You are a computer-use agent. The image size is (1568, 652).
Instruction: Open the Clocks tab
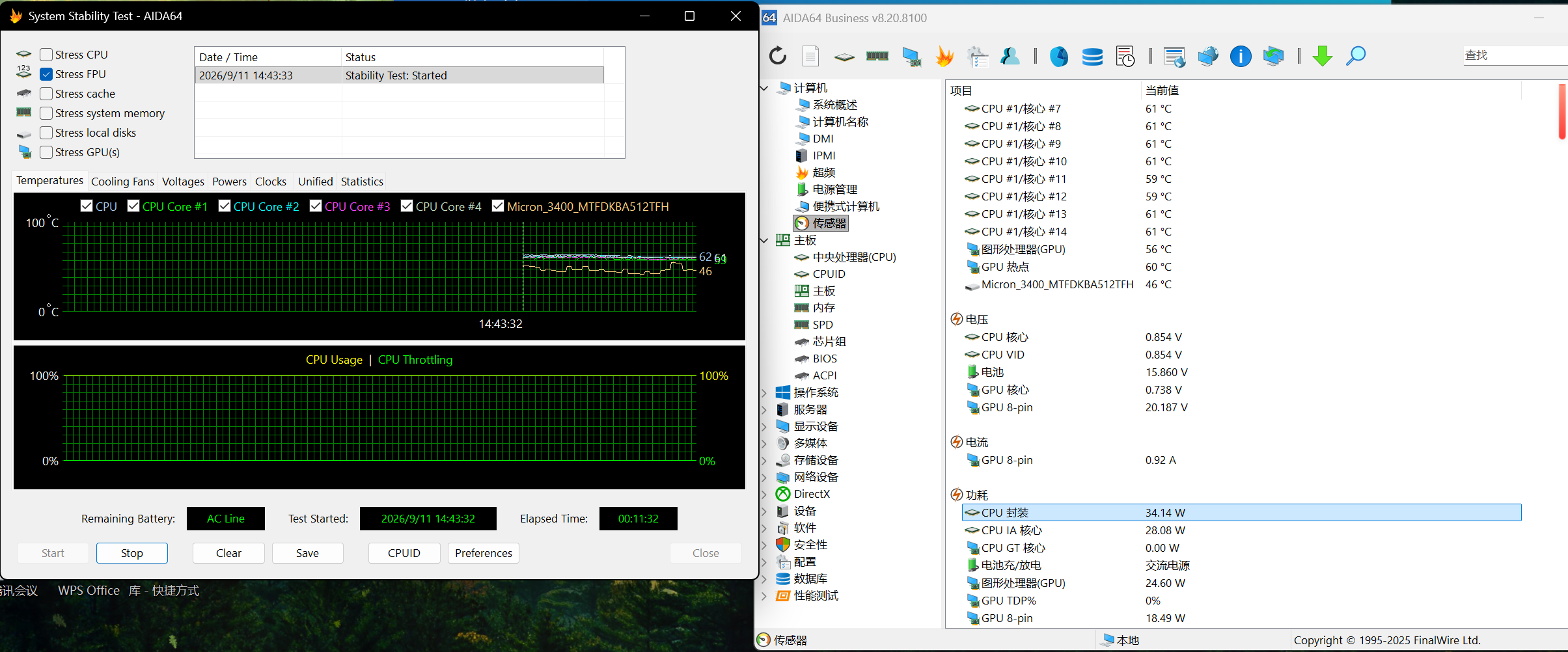(271, 182)
